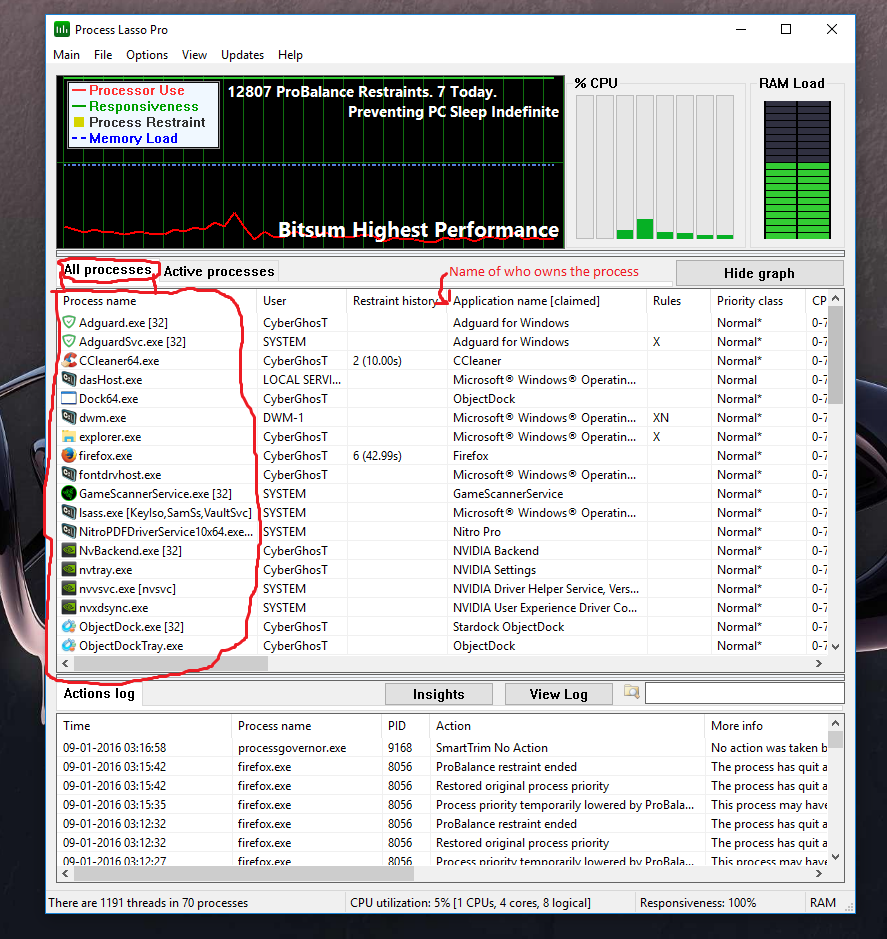The height and width of the screenshot is (939, 887).
Task: Click the ObjectDockTray.exe icon
Action: [69, 646]
